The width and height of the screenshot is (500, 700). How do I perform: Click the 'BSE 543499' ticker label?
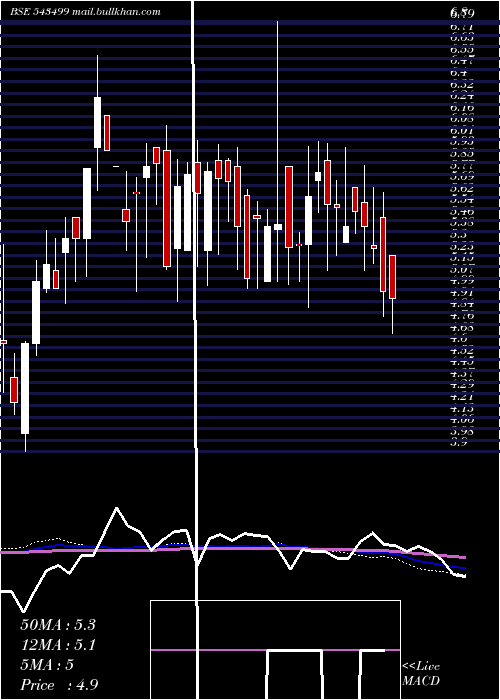coord(39,12)
